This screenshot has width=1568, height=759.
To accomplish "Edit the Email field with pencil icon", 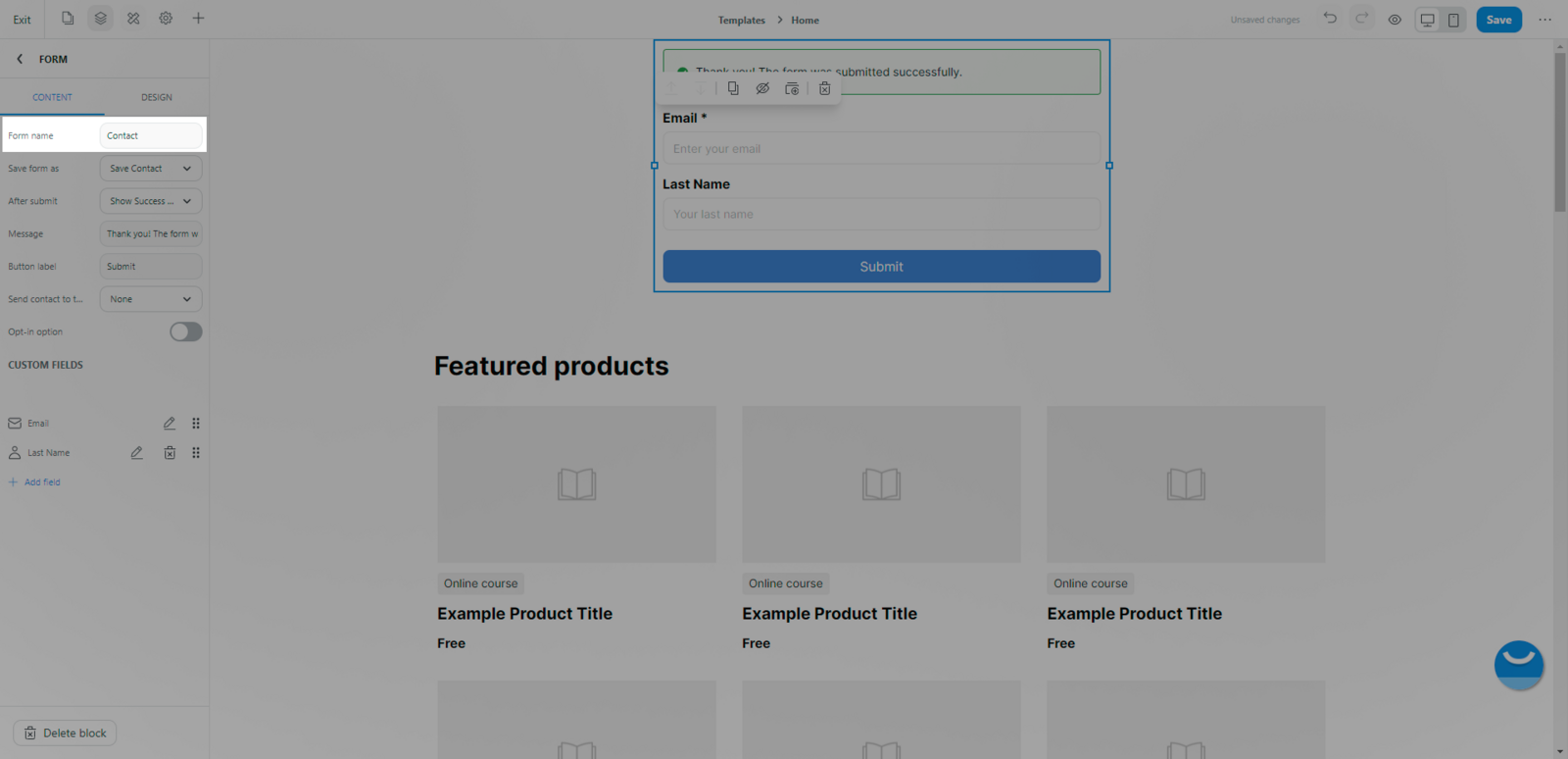I will [170, 424].
